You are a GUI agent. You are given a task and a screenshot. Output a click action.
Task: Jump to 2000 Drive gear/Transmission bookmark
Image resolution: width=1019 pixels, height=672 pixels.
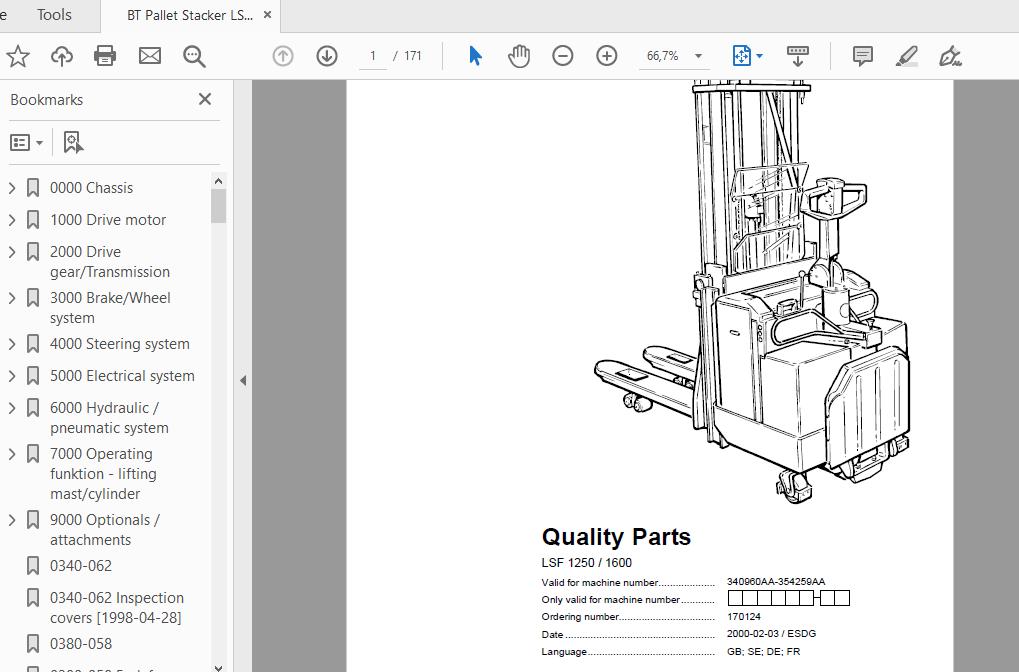[x=110, y=262]
